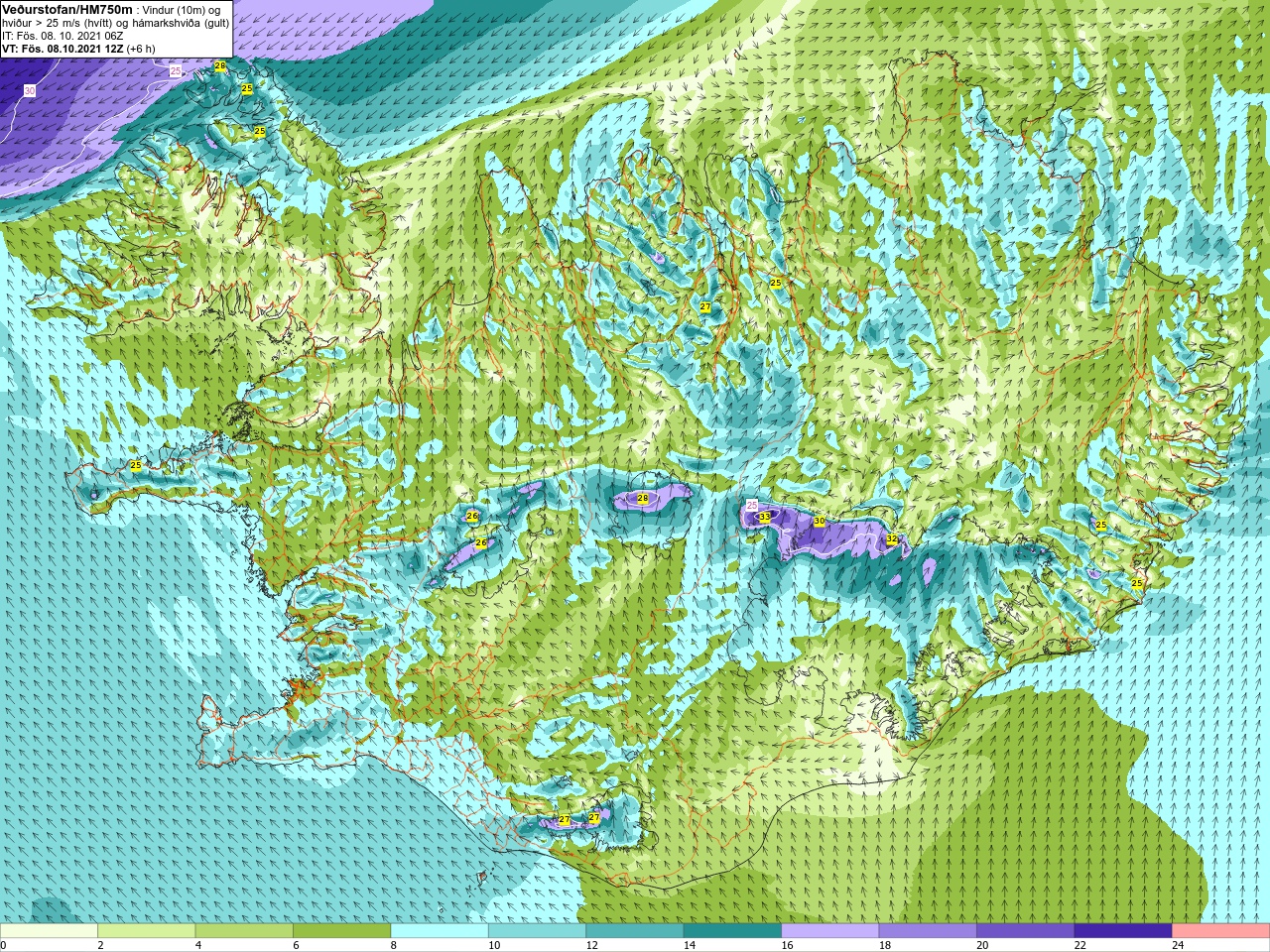Click the legend scale value 24
This screenshot has height=952, width=1270.
[1177, 945]
